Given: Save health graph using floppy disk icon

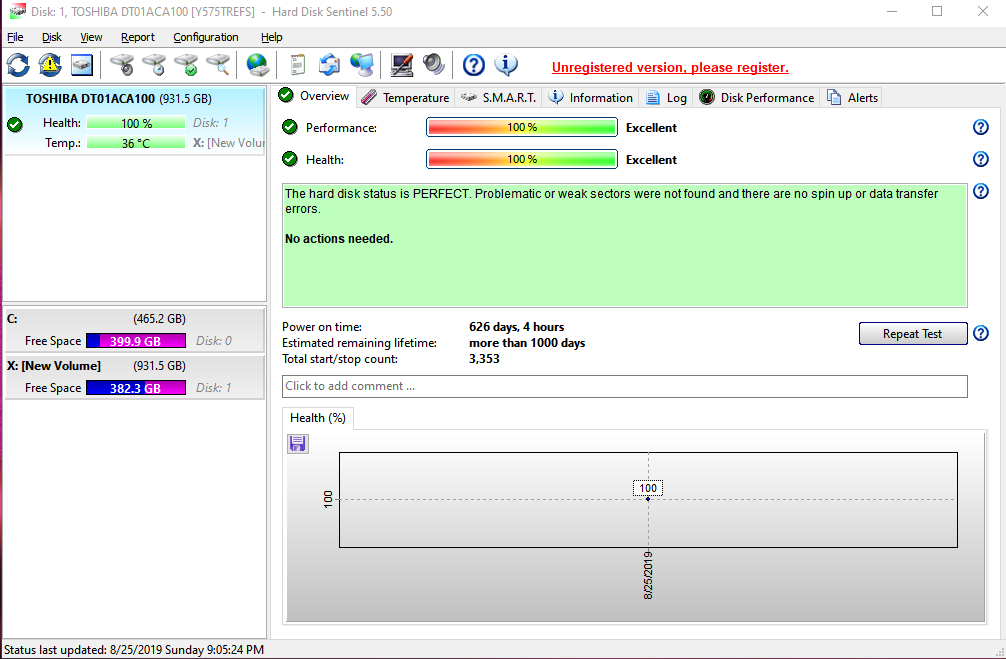Looking at the screenshot, I should (x=298, y=443).
